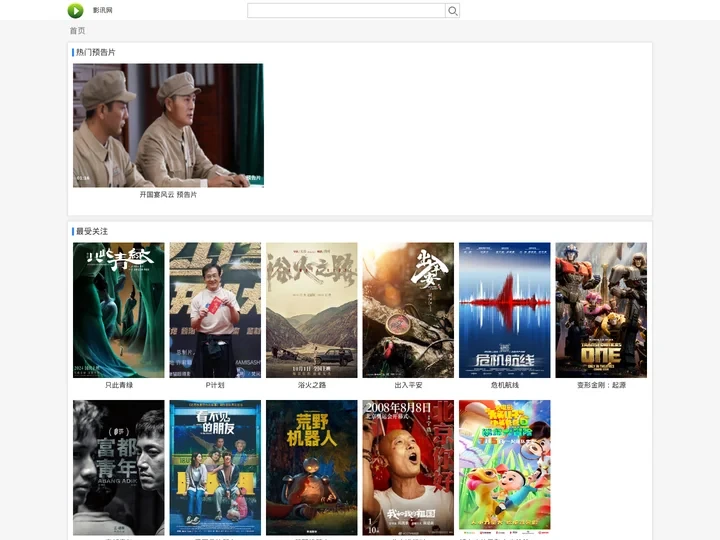The height and width of the screenshot is (540, 720).
Task: Open the 富都青年 movie poster
Action: [x=118, y=467]
